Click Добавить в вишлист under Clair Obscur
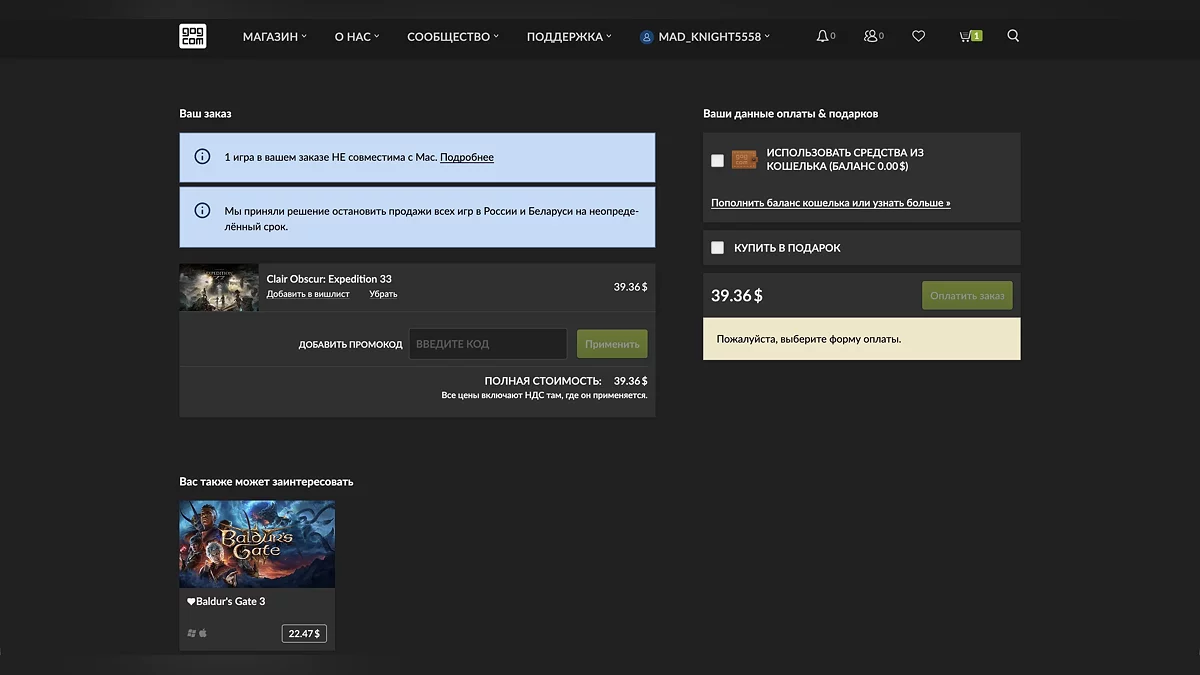The image size is (1200, 675). (x=308, y=294)
